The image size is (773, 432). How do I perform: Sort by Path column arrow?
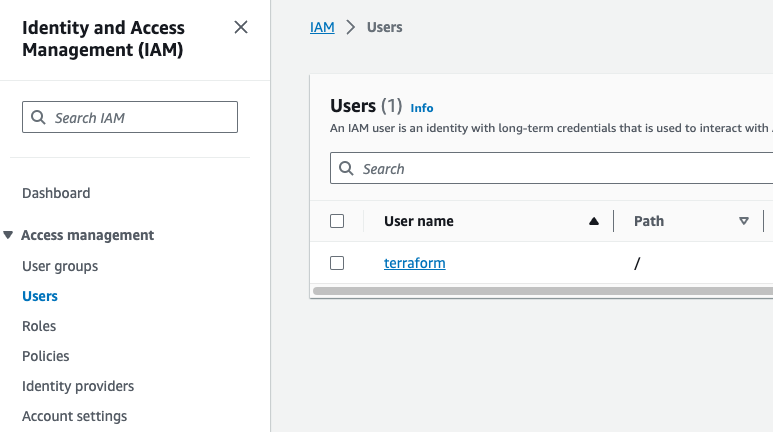tap(744, 221)
